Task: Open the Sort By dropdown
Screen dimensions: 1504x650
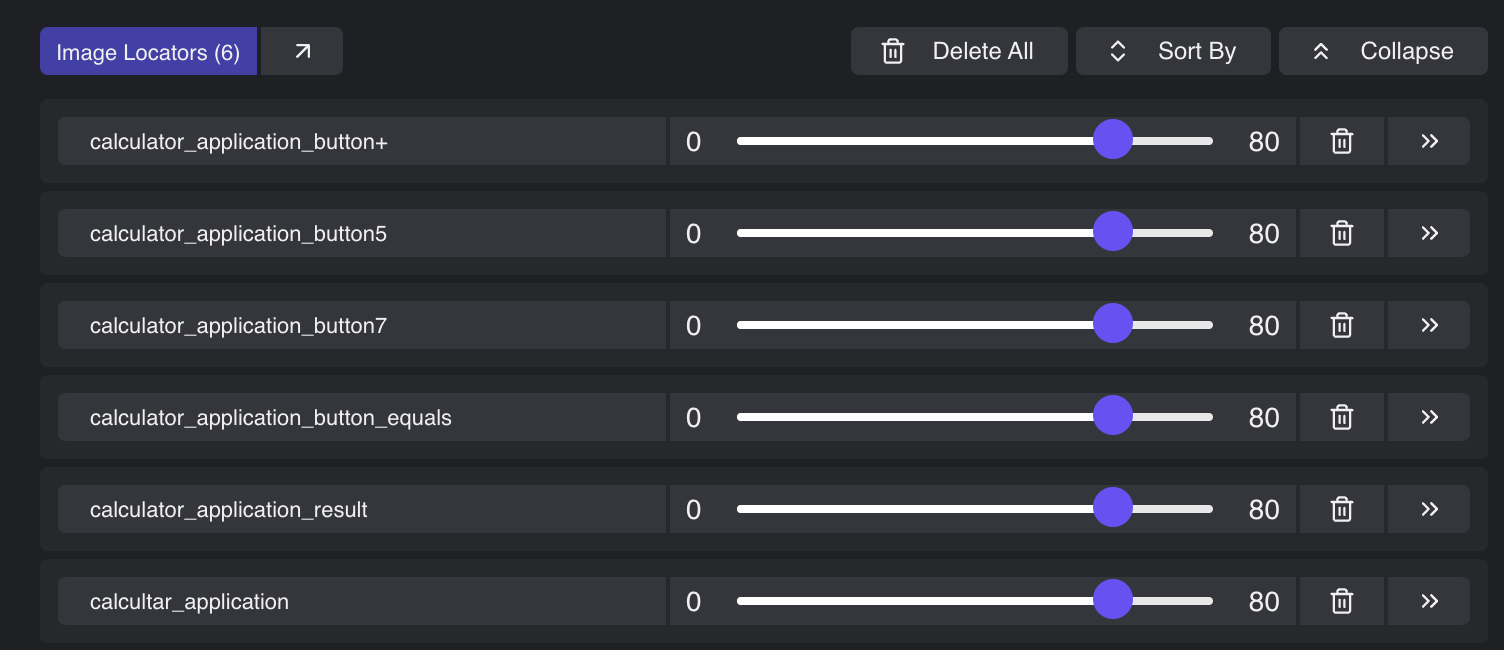Action: pos(1173,51)
